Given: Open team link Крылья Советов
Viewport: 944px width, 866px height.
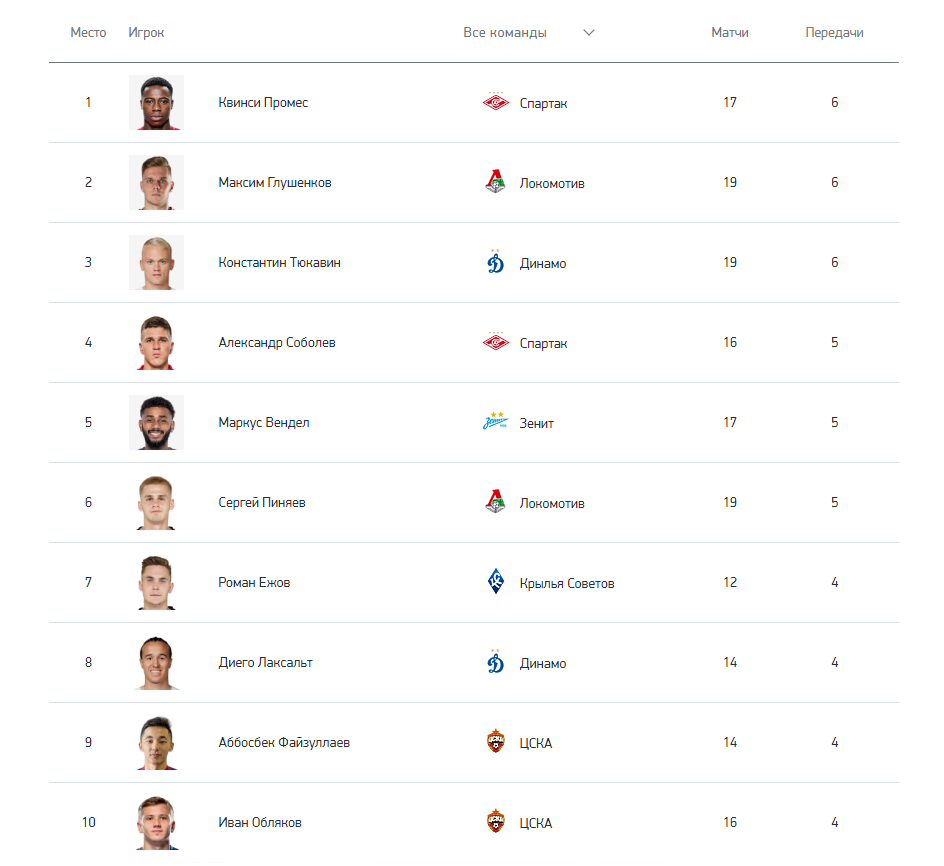Looking at the screenshot, I should [567, 583].
